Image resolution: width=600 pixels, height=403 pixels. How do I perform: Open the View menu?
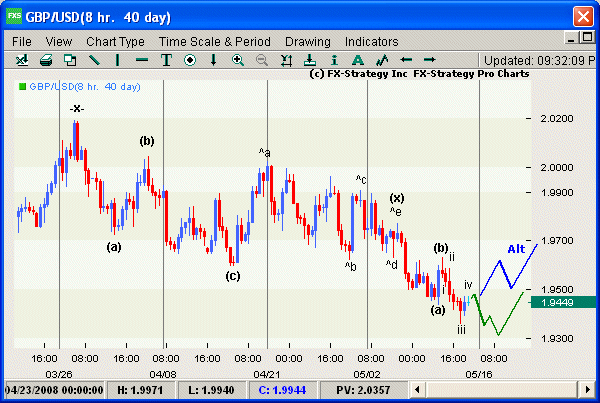tap(59, 41)
